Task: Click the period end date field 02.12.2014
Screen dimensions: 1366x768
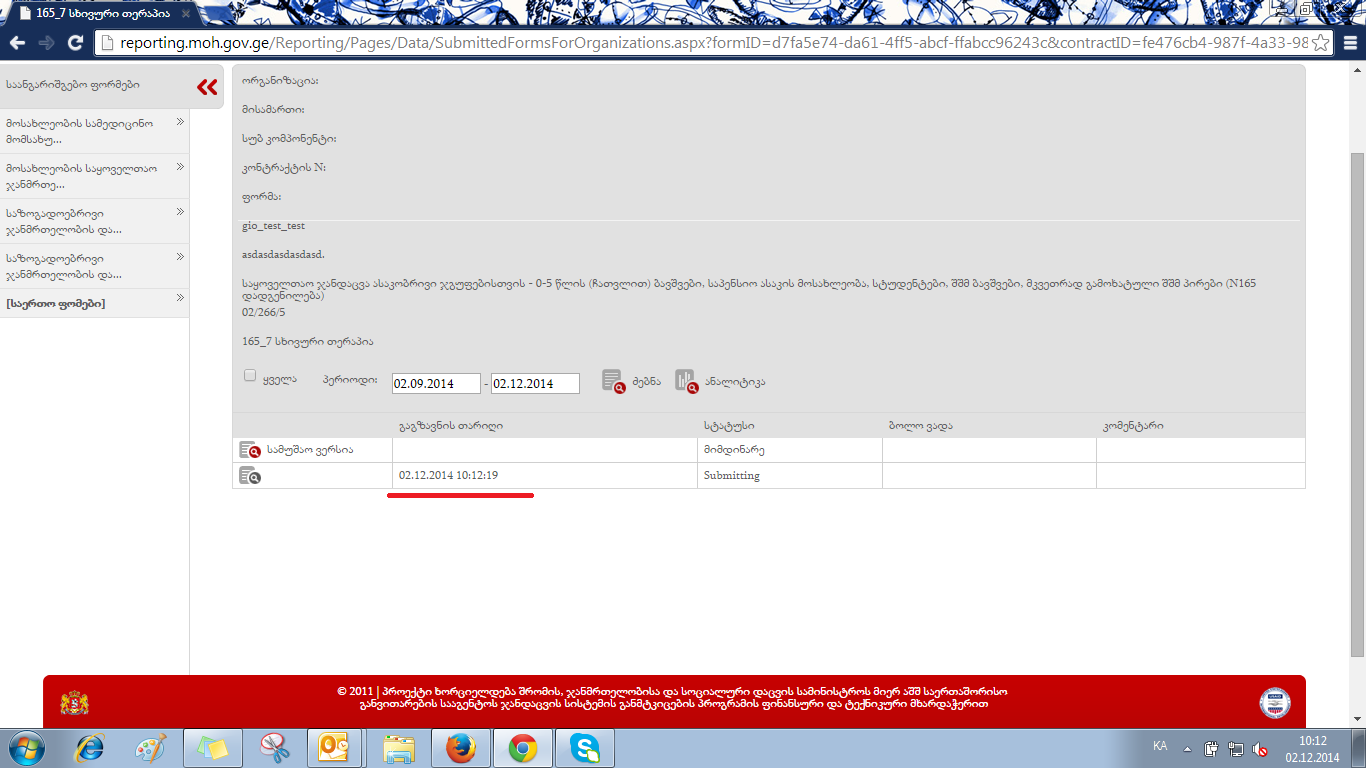Action: click(535, 384)
